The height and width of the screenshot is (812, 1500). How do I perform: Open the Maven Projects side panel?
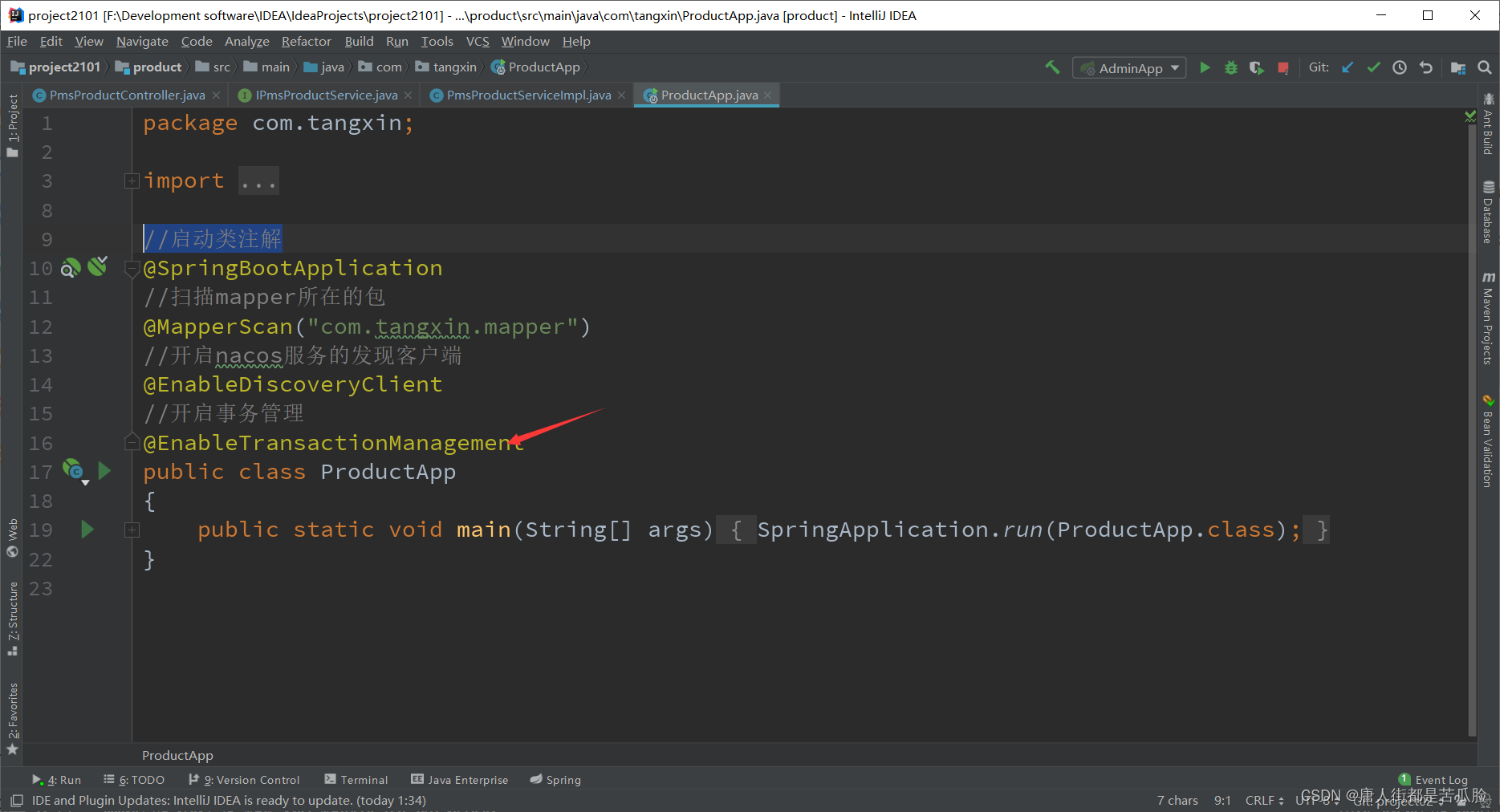[1488, 319]
